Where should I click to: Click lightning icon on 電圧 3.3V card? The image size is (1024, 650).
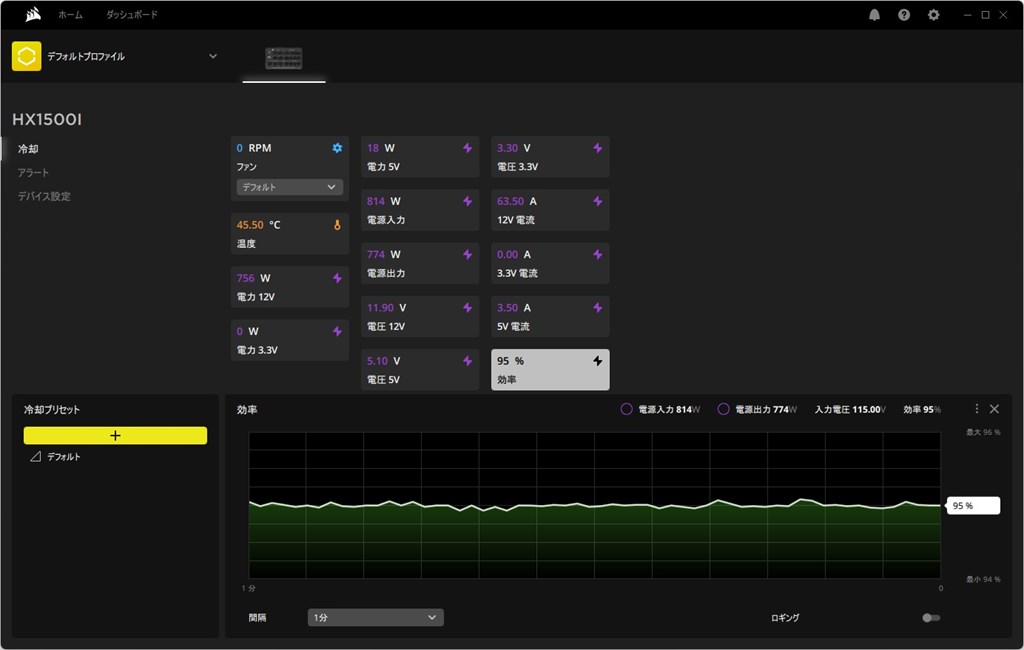coord(598,148)
